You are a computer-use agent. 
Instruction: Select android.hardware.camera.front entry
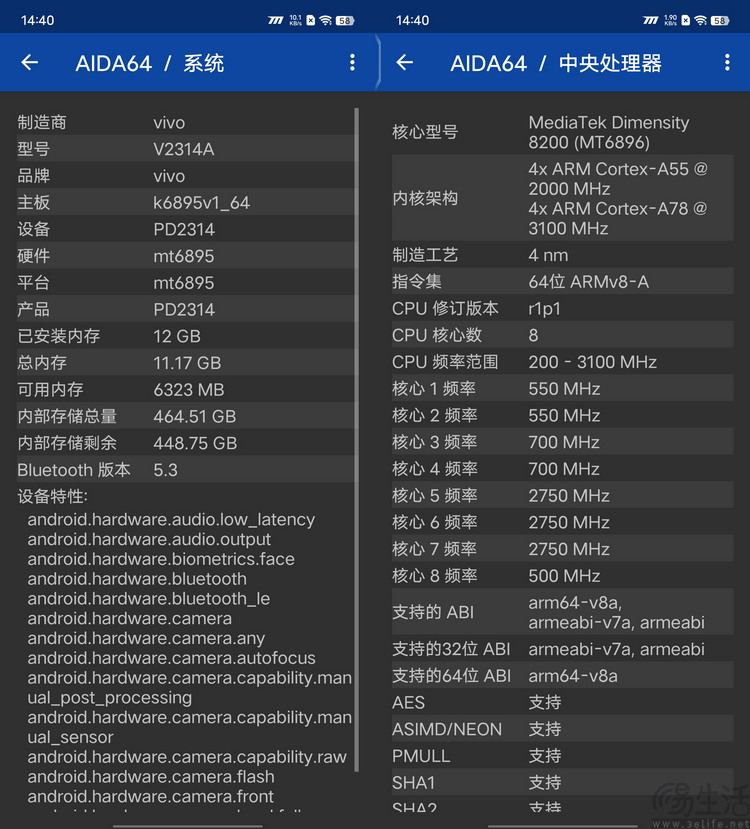pyautogui.click(x=151, y=796)
